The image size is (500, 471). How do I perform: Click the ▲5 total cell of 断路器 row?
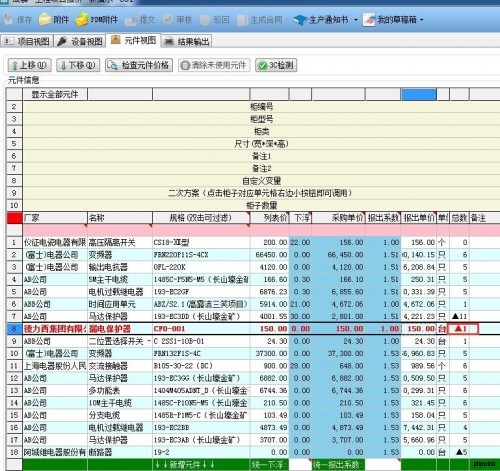[x=459, y=452]
